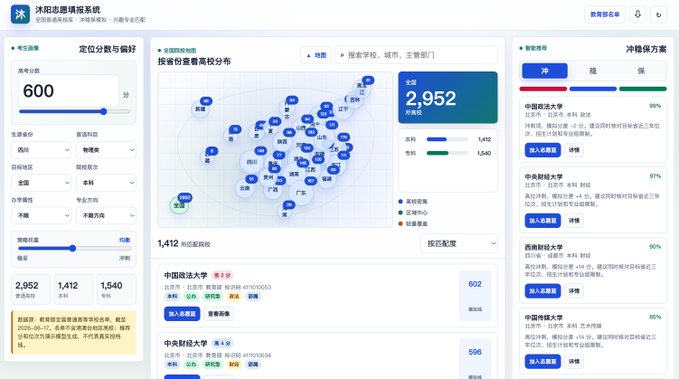Open the 生源省份 dropdown showing 四川
679x379 pixels.
[41, 150]
